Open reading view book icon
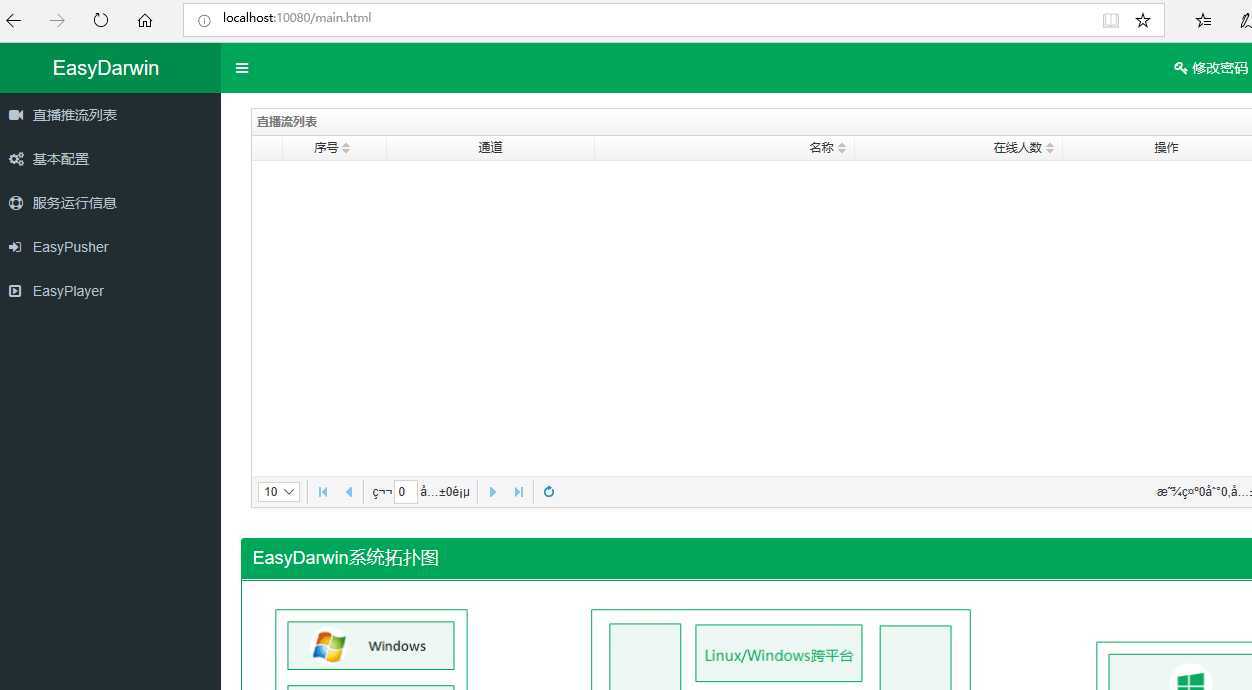 tap(1110, 20)
